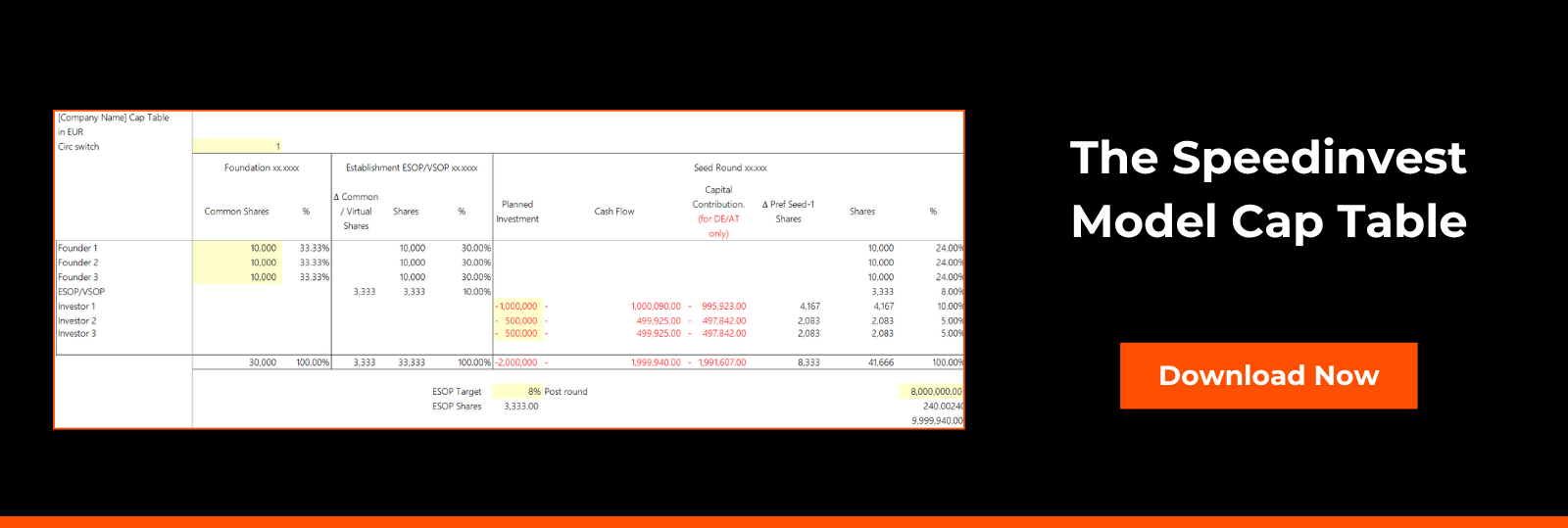Viewport: 1568px width, 528px height.
Task: Select the 'Investor 1' row label
Action: pos(76,307)
